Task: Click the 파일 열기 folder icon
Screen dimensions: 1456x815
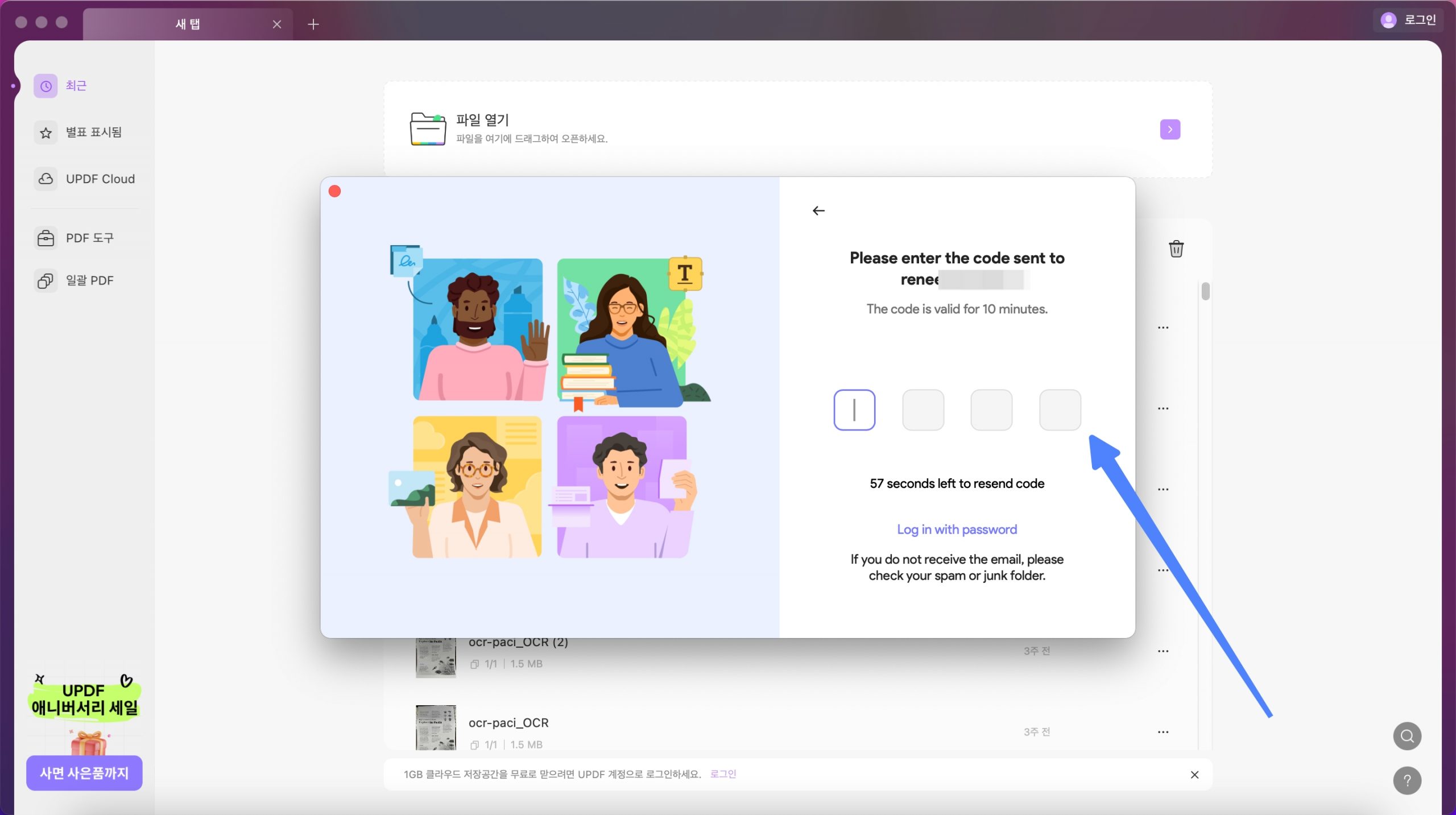Action: pos(428,129)
